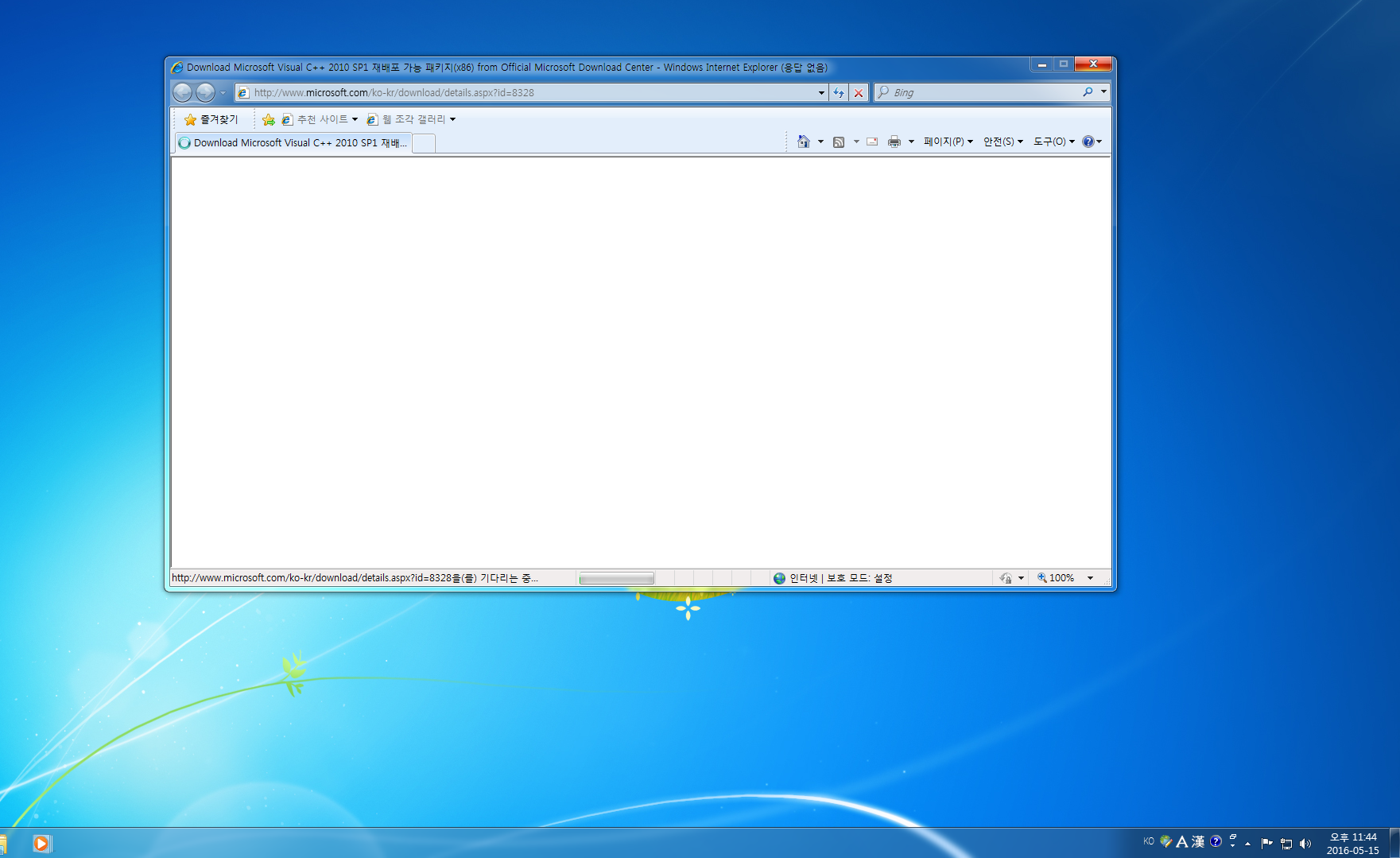Toggle the Korean/English A input mode

pyautogui.click(x=1182, y=841)
